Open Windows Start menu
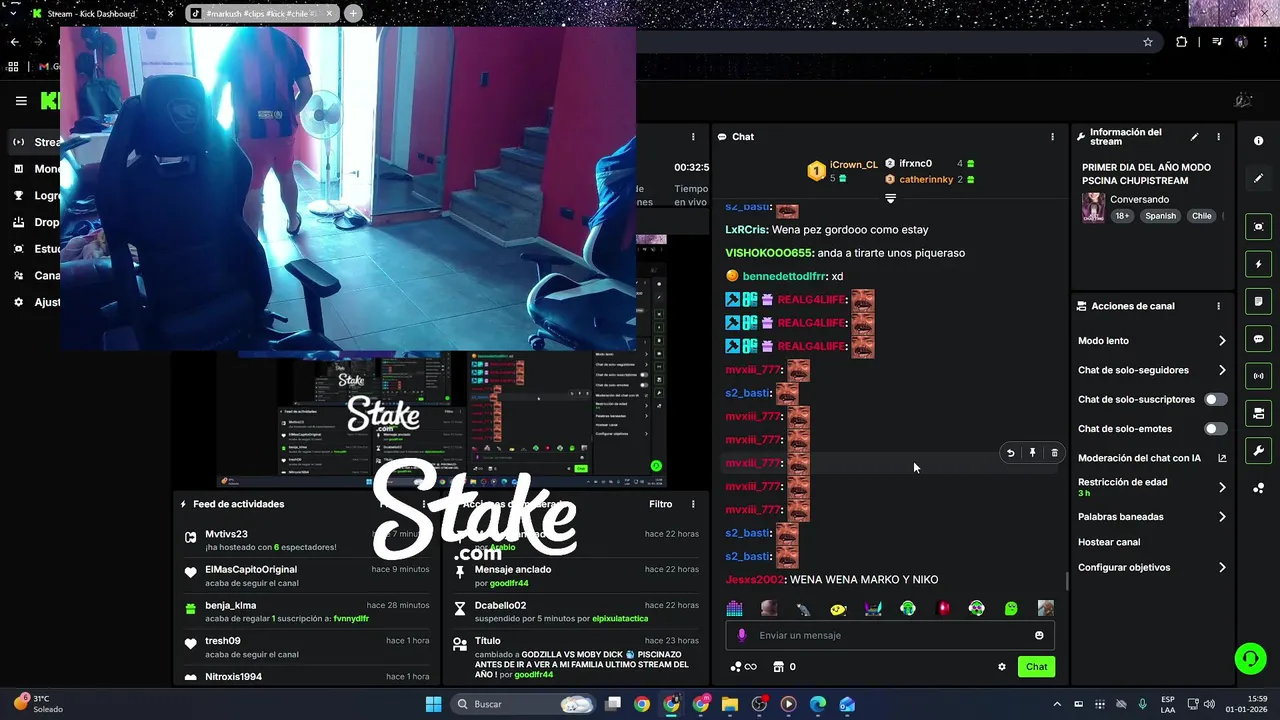 pos(433,704)
